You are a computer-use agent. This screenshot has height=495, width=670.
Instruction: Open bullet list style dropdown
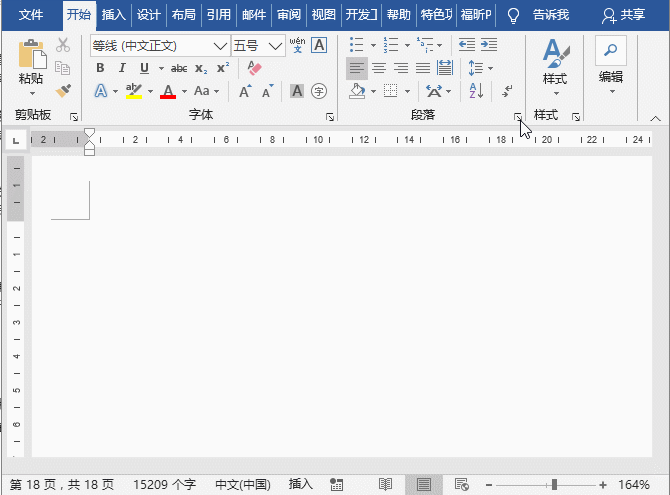(373, 45)
